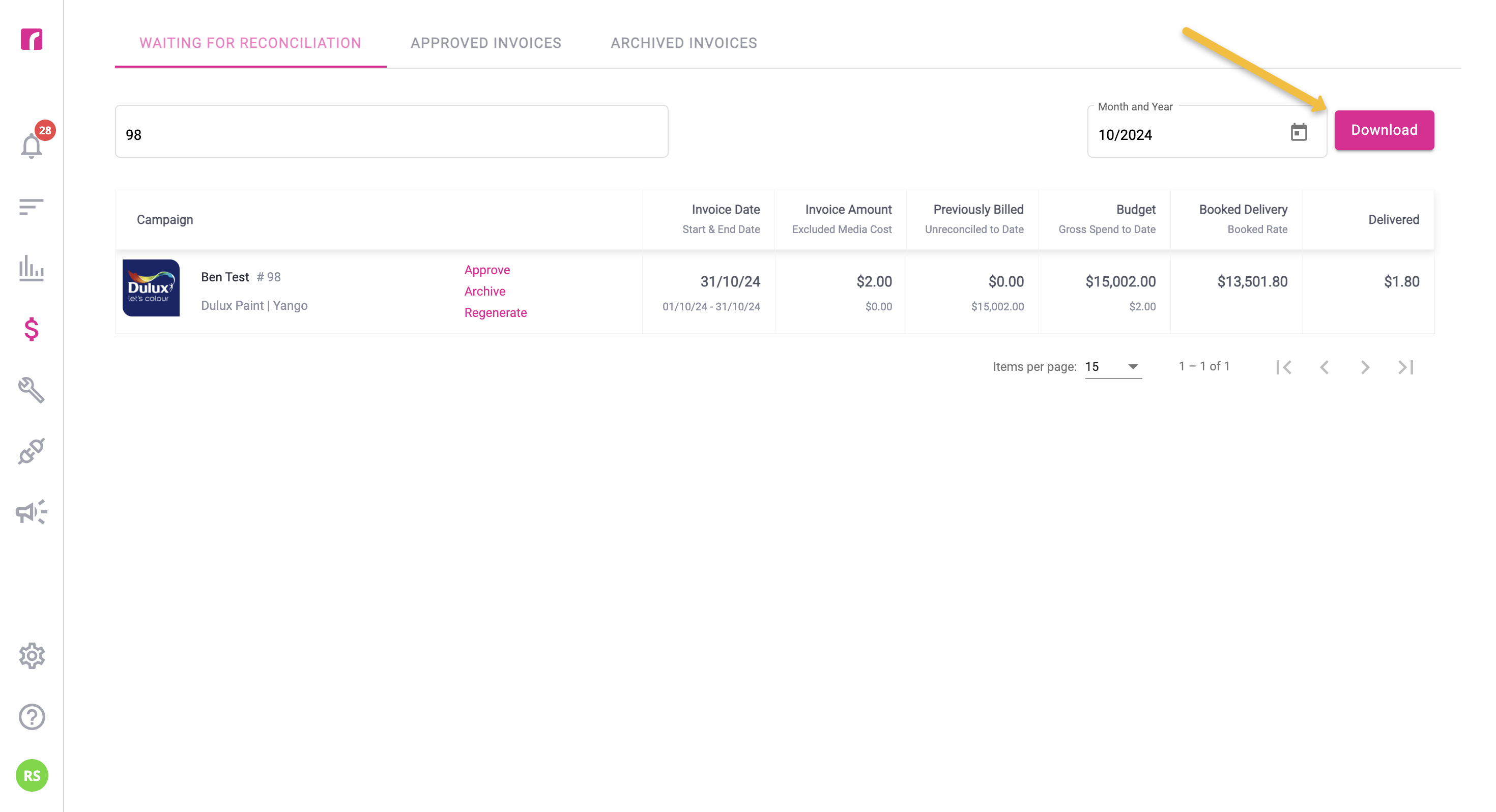Open the notifications bell icon
Screen dimensions: 1496x812
pos(32,145)
